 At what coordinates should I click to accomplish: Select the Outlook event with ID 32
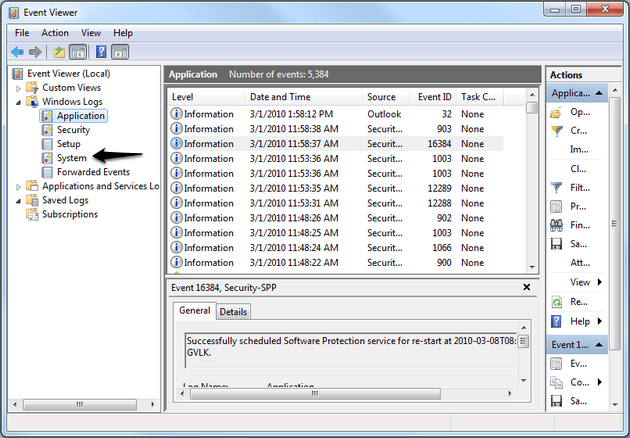tap(335, 114)
